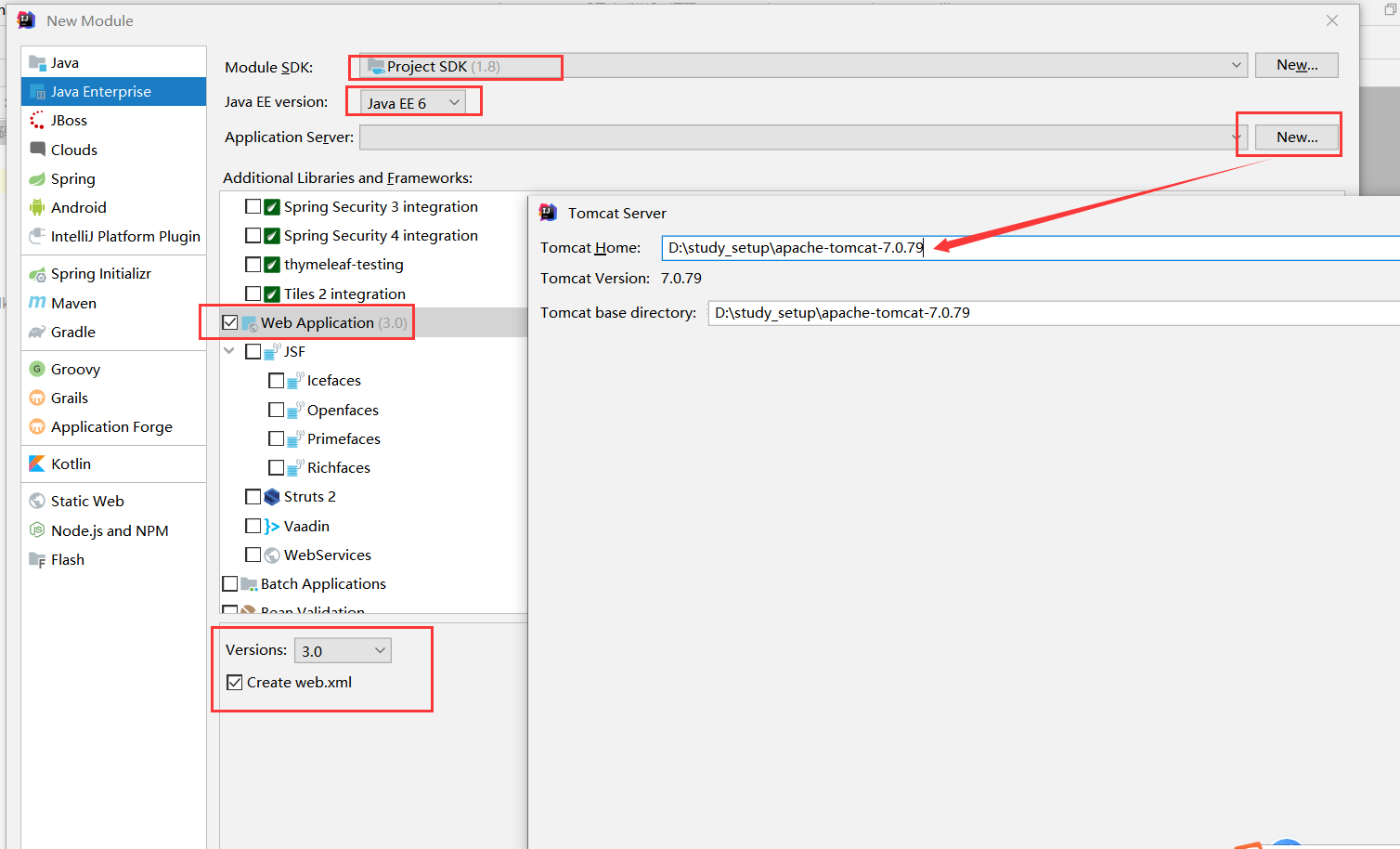Enable Spring Security 3 integration checkbox
The height and width of the screenshot is (849, 1400).
253,206
